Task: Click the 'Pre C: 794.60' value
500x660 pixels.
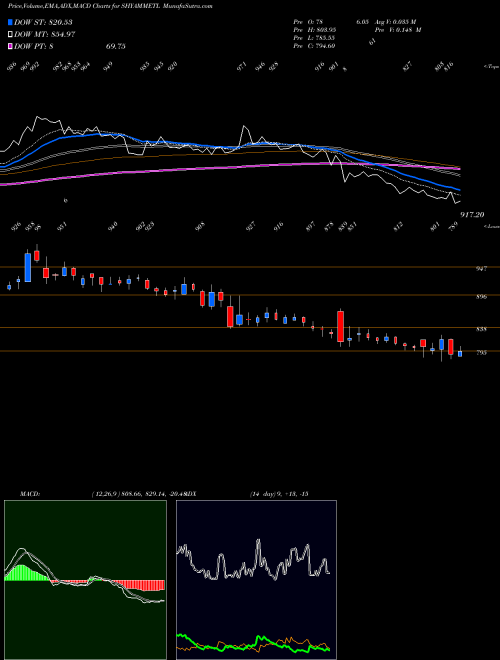Action: pos(314,46)
